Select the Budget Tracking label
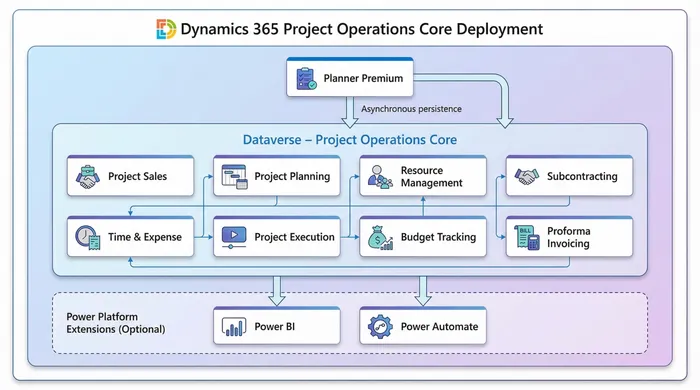Screen dimensions: 700x390 (x=438, y=237)
